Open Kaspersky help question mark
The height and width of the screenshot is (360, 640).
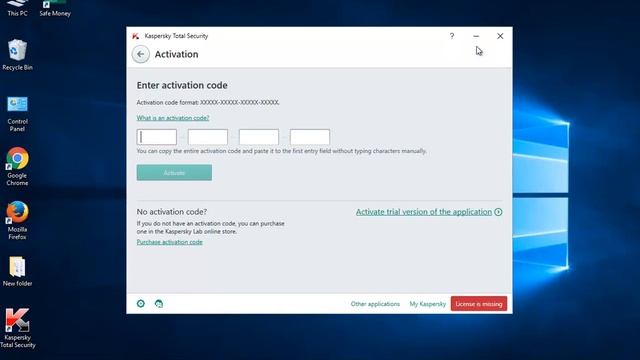(452, 36)
